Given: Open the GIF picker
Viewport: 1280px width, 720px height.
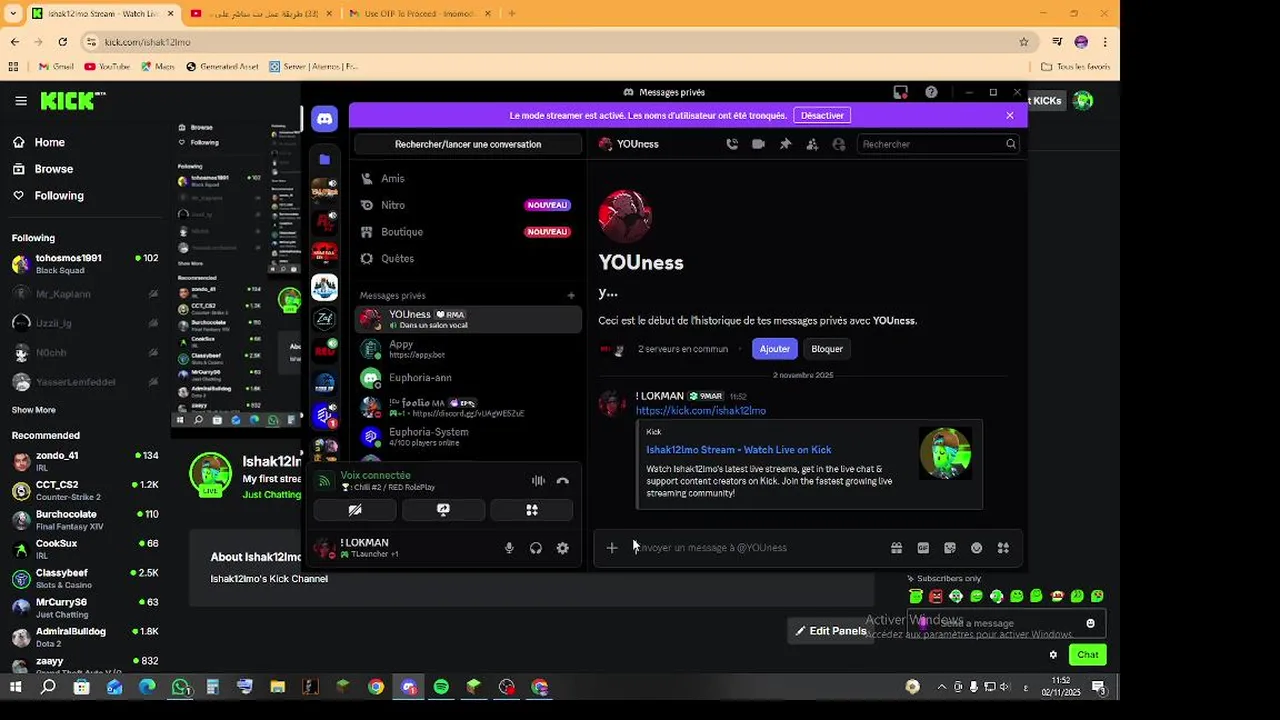Looking at the screenshot, I should pyautogui.click(x=923, y=548).
